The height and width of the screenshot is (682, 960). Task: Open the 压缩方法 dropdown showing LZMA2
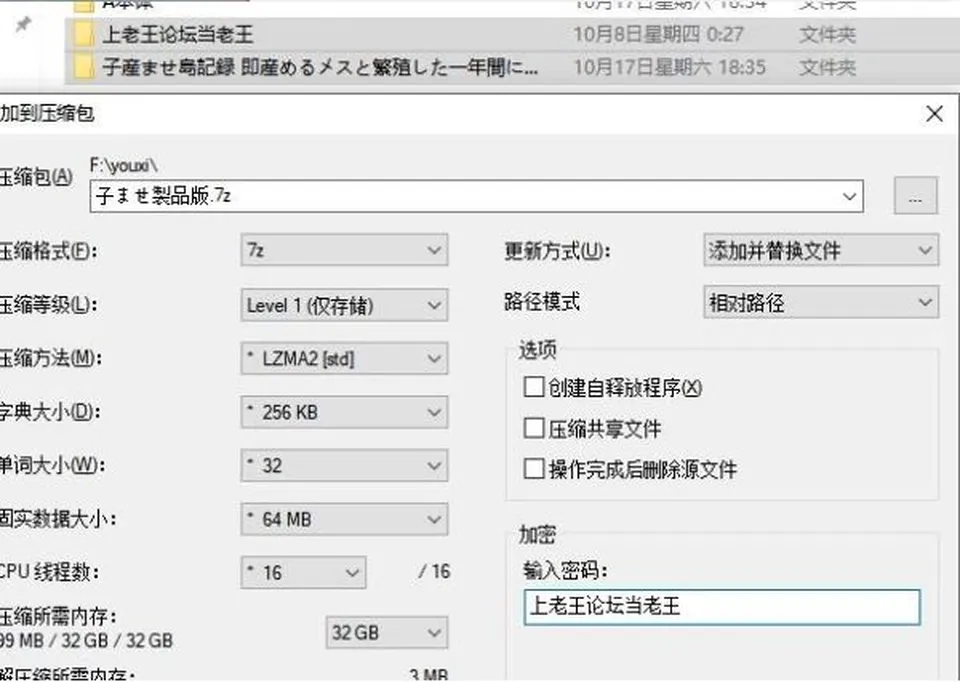coord(344,359)
